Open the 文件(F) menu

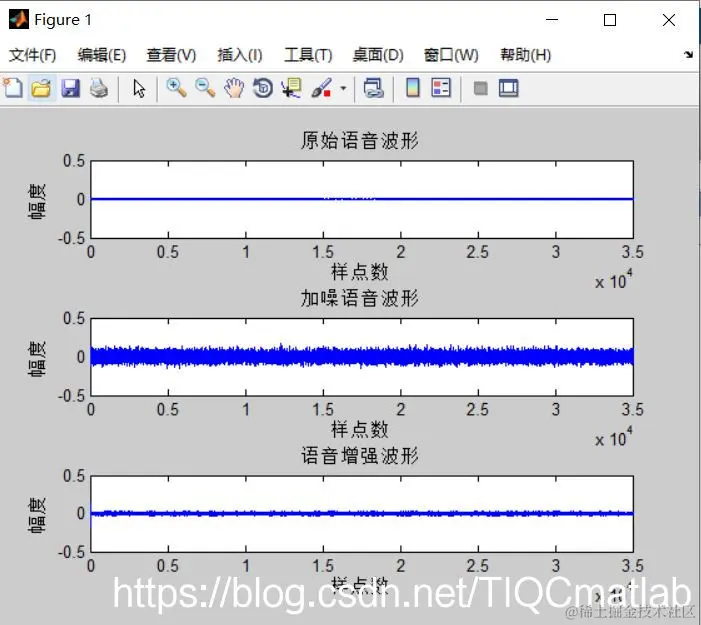coord(33,55)
